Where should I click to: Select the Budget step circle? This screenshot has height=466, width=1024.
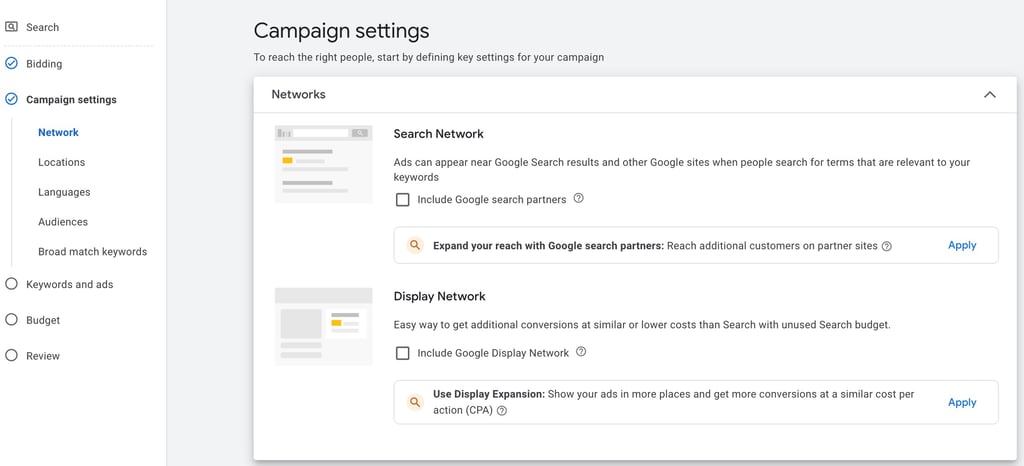pos(12,320)
